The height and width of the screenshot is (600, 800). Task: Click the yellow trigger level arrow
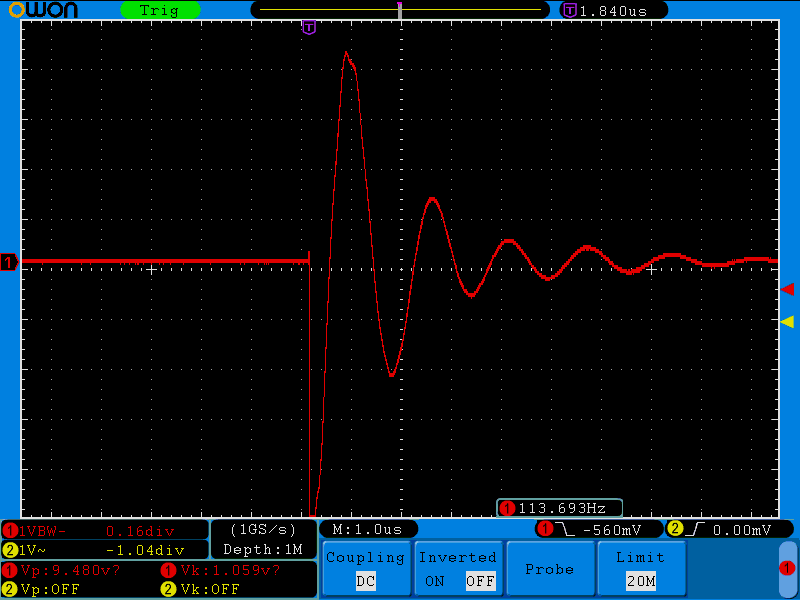click(x=787, y=321)
